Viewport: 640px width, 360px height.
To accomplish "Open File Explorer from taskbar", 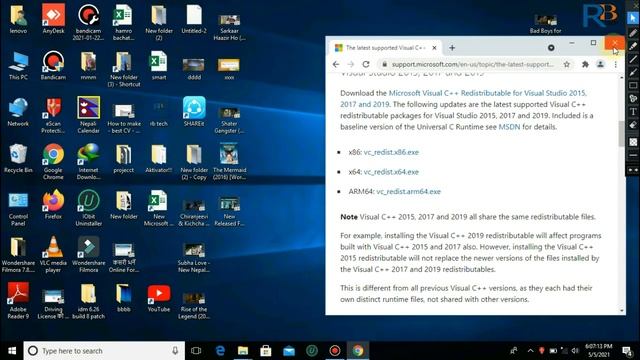I will click(x=243, y=351).
